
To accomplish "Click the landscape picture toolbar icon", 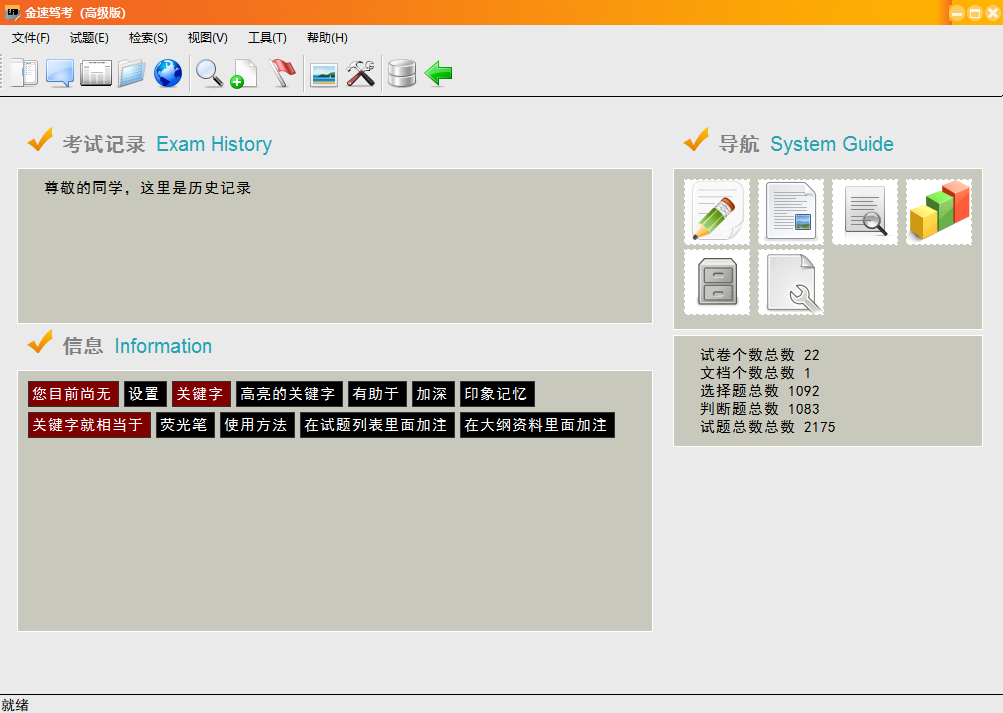I will pyautogui.click(x=324, y=73).
